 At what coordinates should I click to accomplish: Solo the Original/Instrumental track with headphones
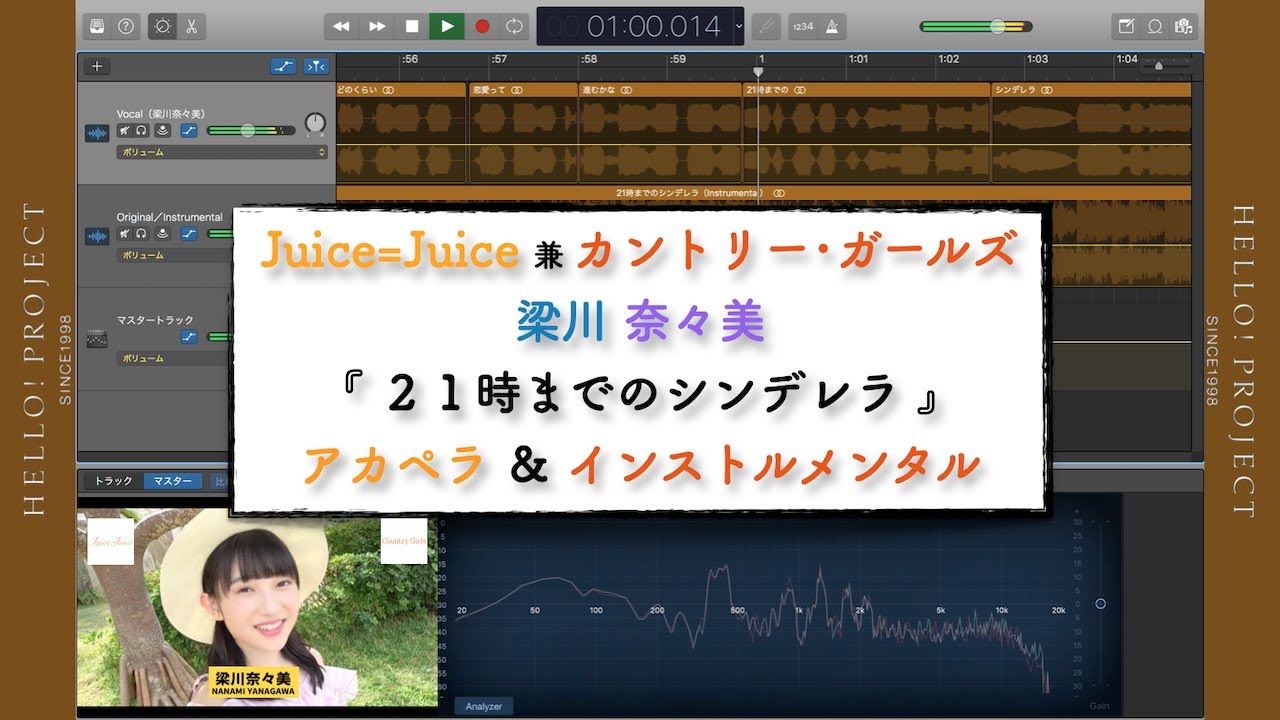(142, 234)
